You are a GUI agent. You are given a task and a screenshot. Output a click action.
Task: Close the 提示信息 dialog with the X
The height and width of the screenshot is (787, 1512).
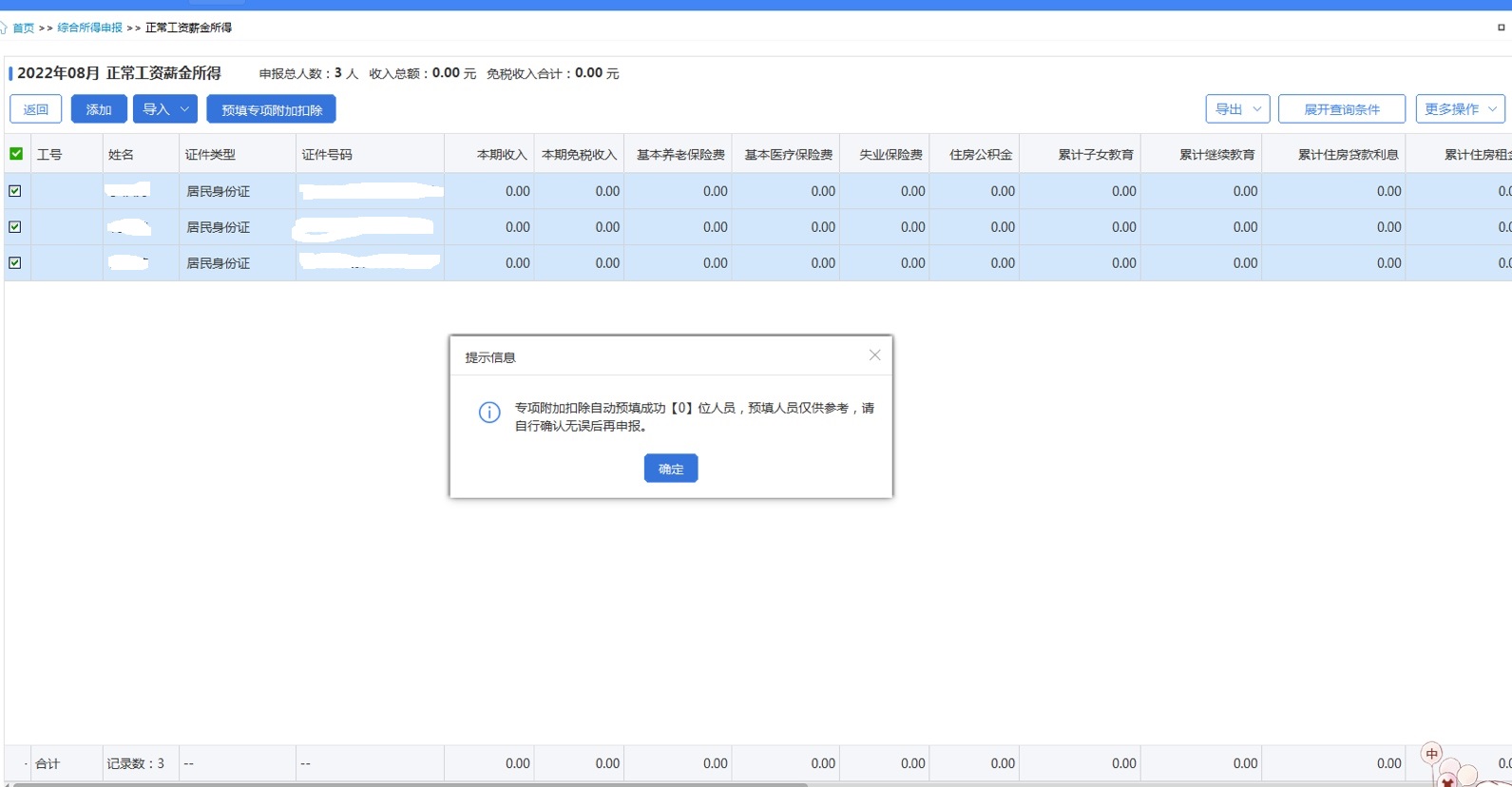coord(874,355)
